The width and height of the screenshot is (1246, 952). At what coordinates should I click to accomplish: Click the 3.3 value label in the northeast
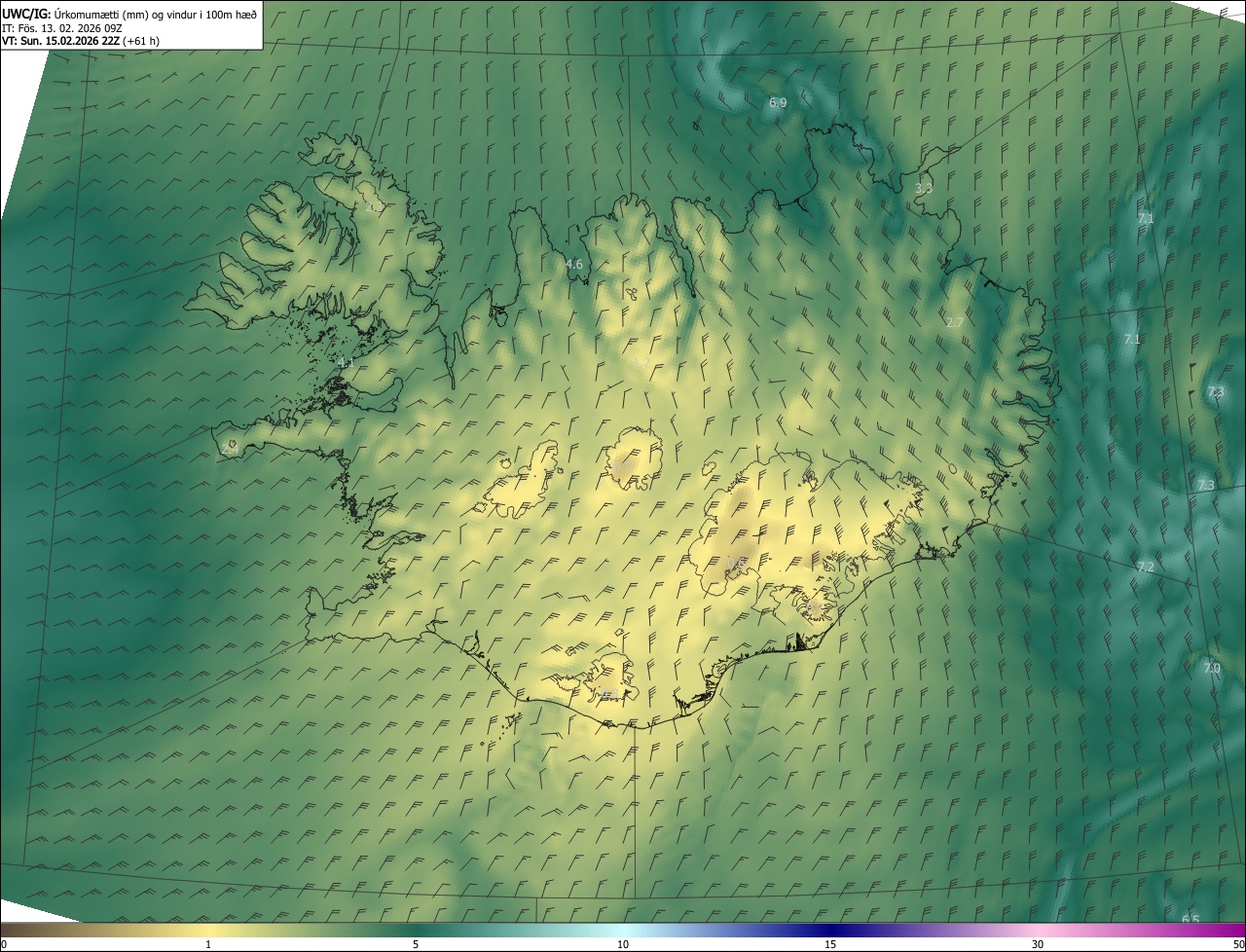[x=924, y=189]
